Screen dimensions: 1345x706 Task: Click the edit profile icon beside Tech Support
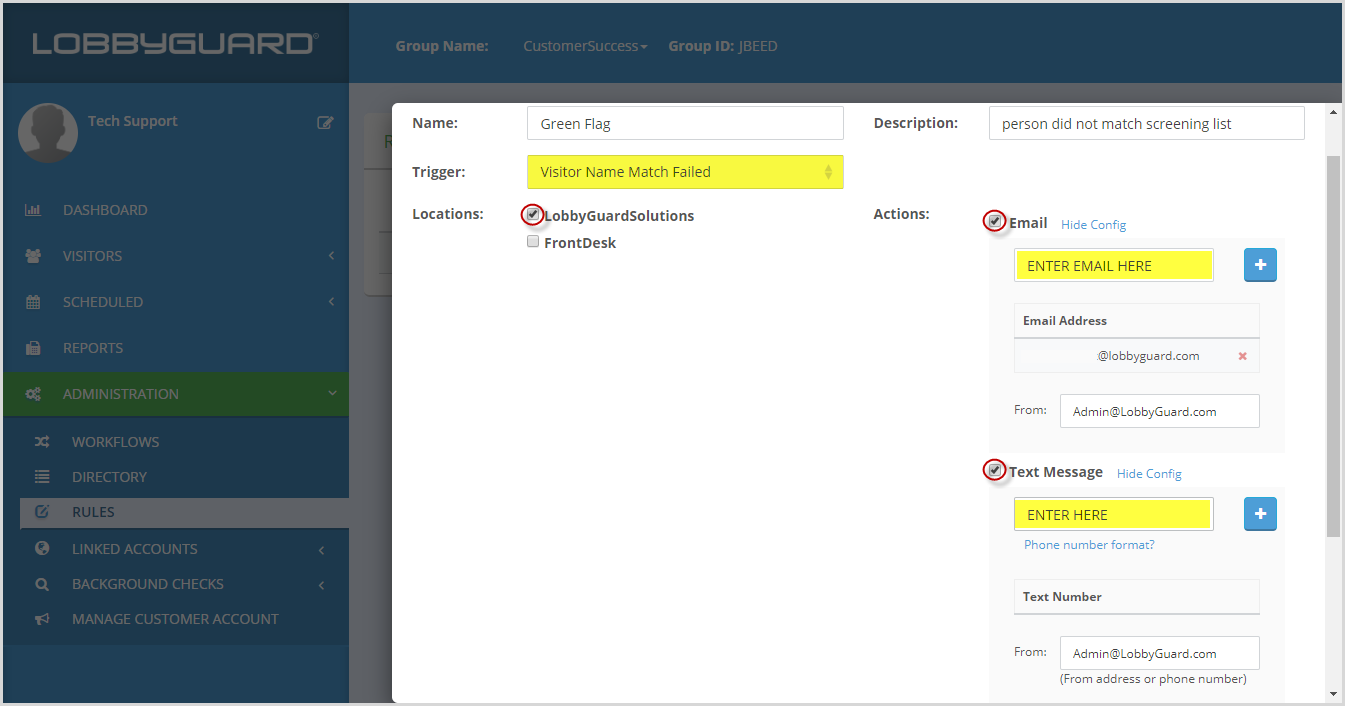(325, 122)
